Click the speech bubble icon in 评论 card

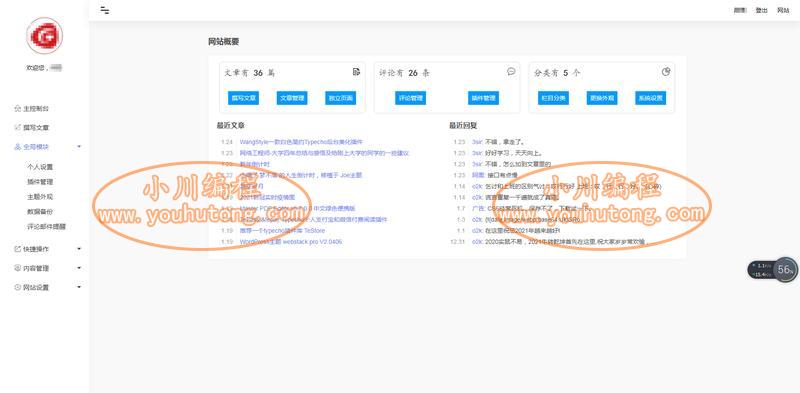(x=511, y=72)
